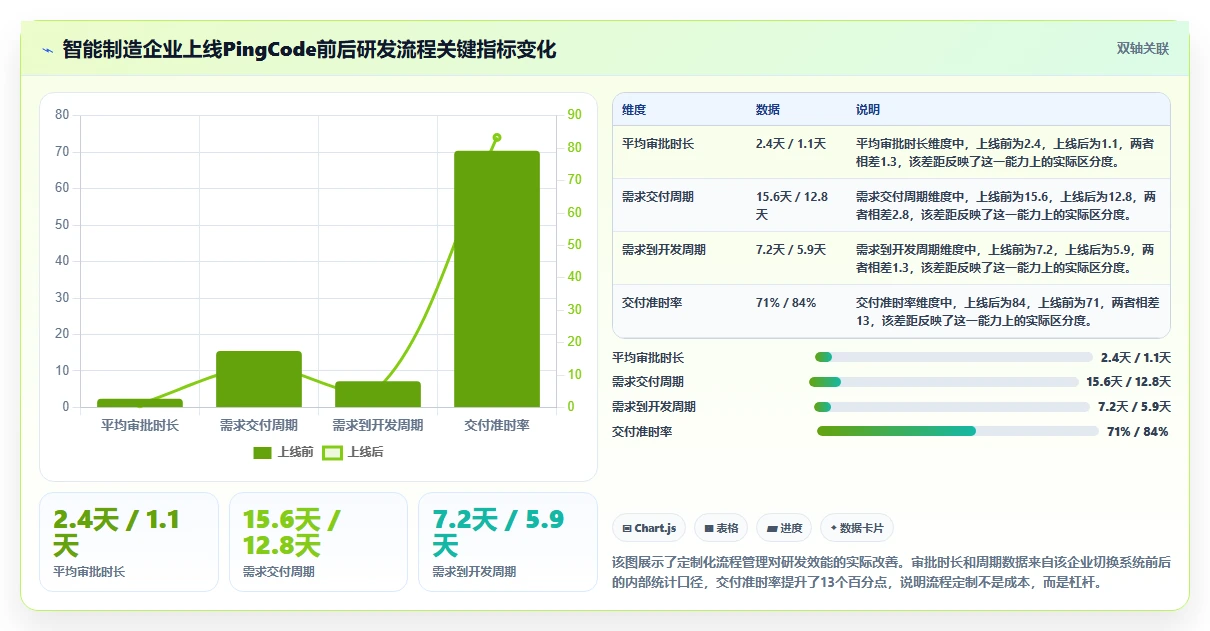1210x631 pixels.
Task: Click the 说明 table column header
Action: pos(868,110)
